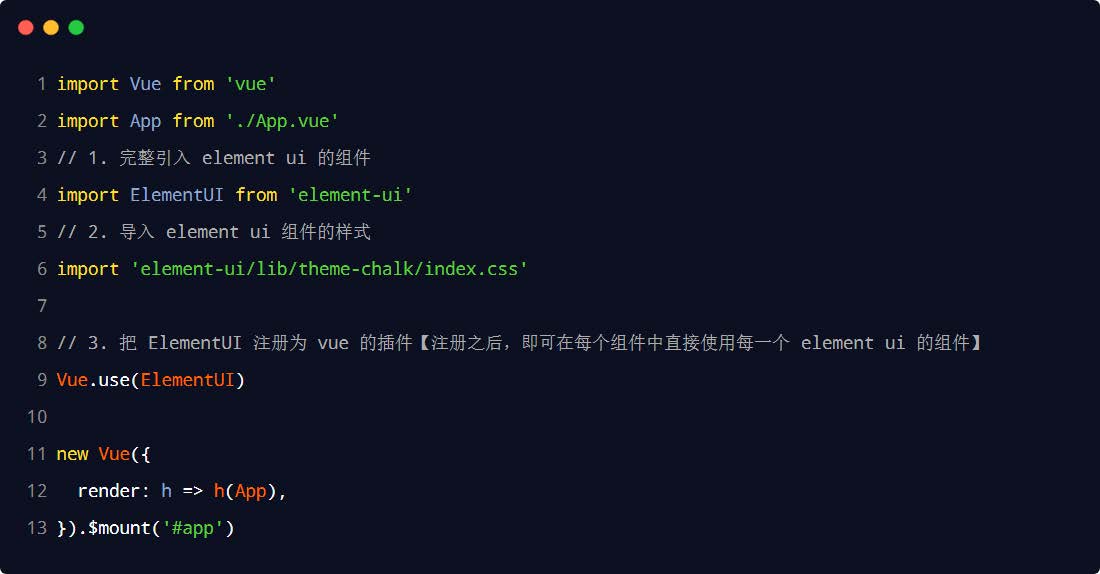Click the 'element-ui' string on line 4
This screenshot has height=574, width=1100.
coord(350,195)
